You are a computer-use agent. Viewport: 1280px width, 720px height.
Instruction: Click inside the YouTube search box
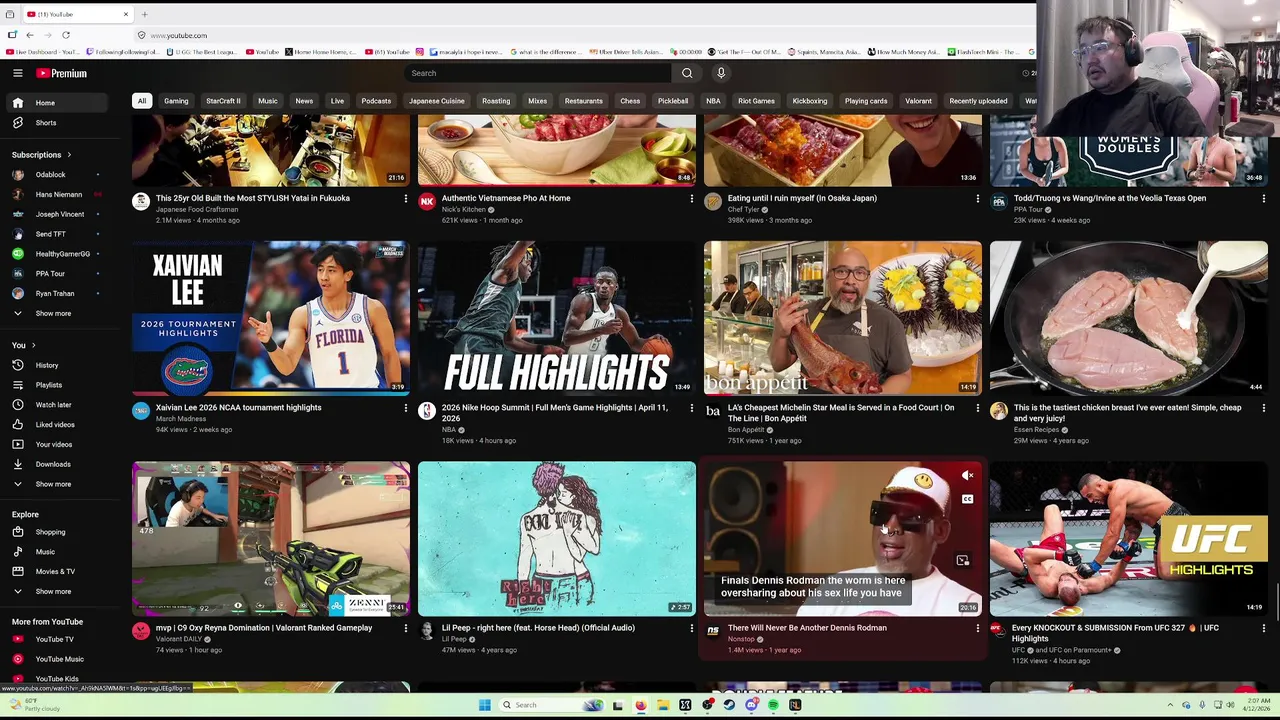click(538, 73)
